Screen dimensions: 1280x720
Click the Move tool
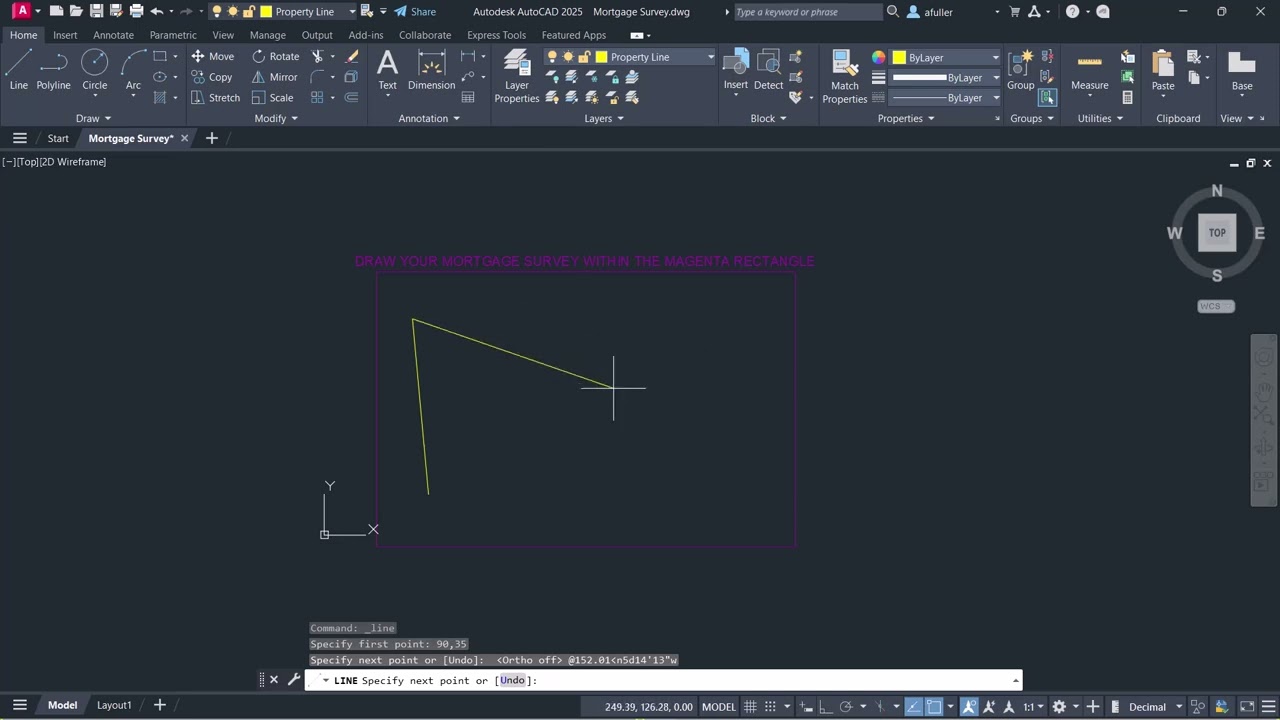212,56
